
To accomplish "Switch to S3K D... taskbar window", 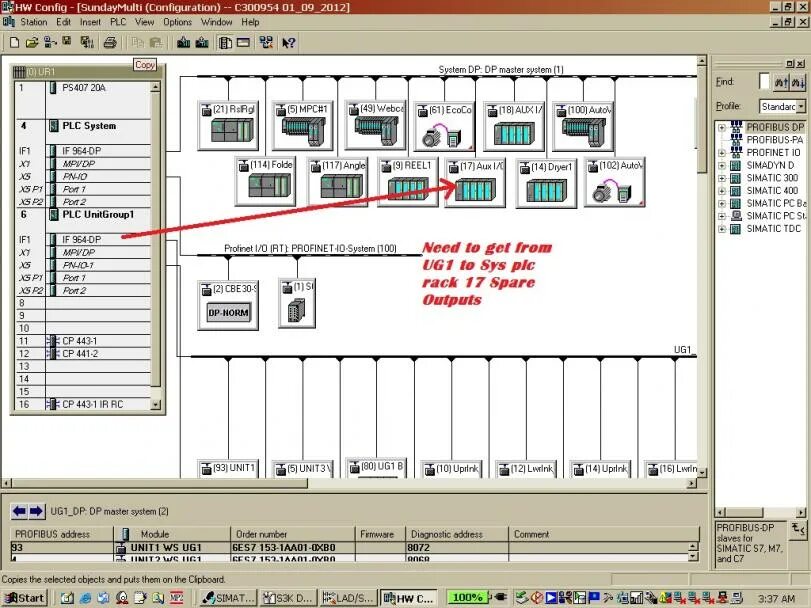I will point(288,598).
